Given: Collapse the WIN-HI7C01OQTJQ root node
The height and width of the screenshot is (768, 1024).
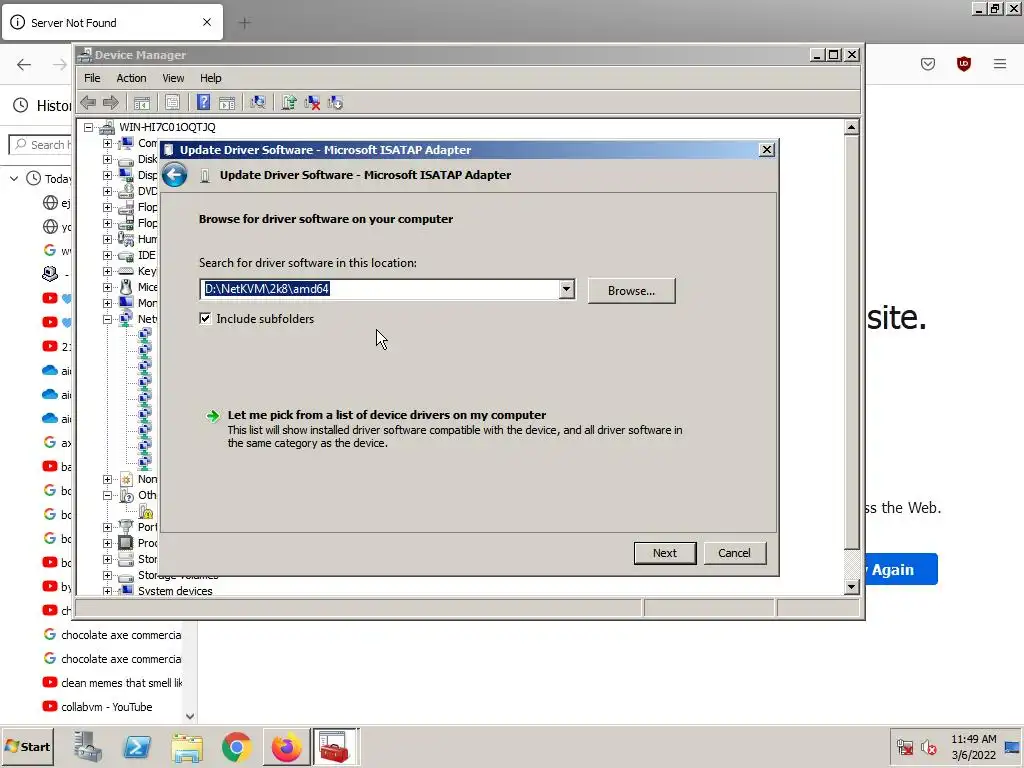Looking at the screenshot, I should pos(89,127).
